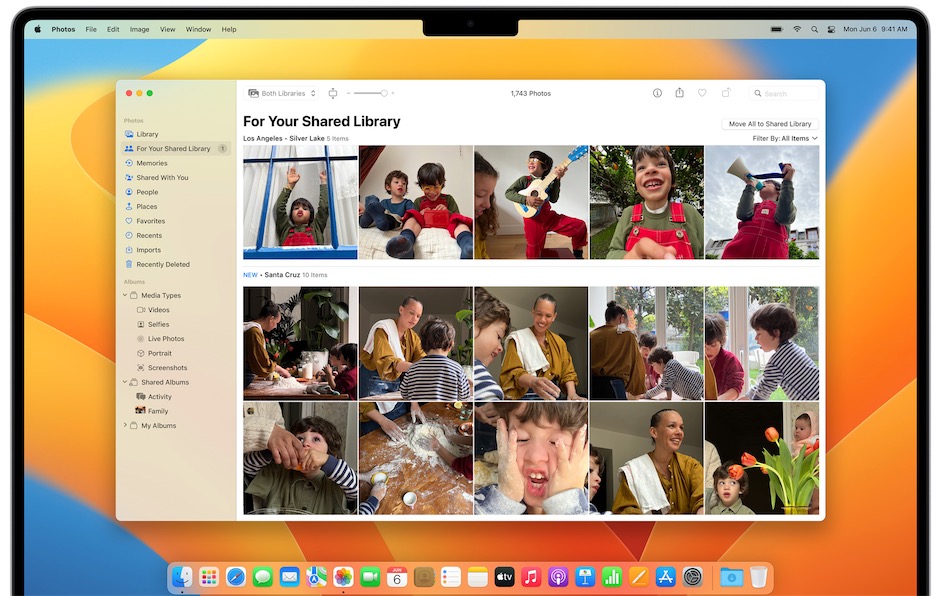Open FaceTime from the Dock
Viewport: 940px width, 596px height.
click(370, 577)
